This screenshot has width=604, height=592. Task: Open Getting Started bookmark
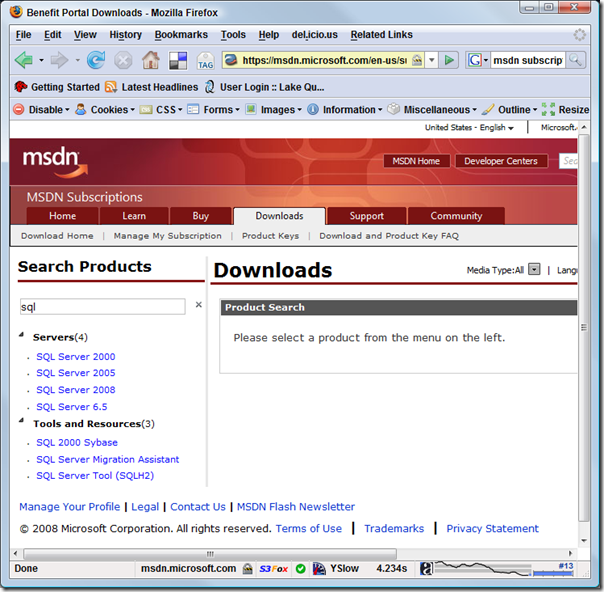pyautogui.click(x=57, y=87)
